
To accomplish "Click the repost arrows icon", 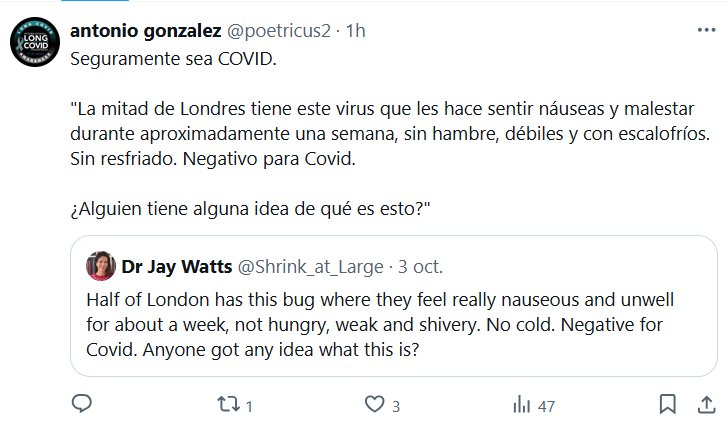I will pos(228,405).
